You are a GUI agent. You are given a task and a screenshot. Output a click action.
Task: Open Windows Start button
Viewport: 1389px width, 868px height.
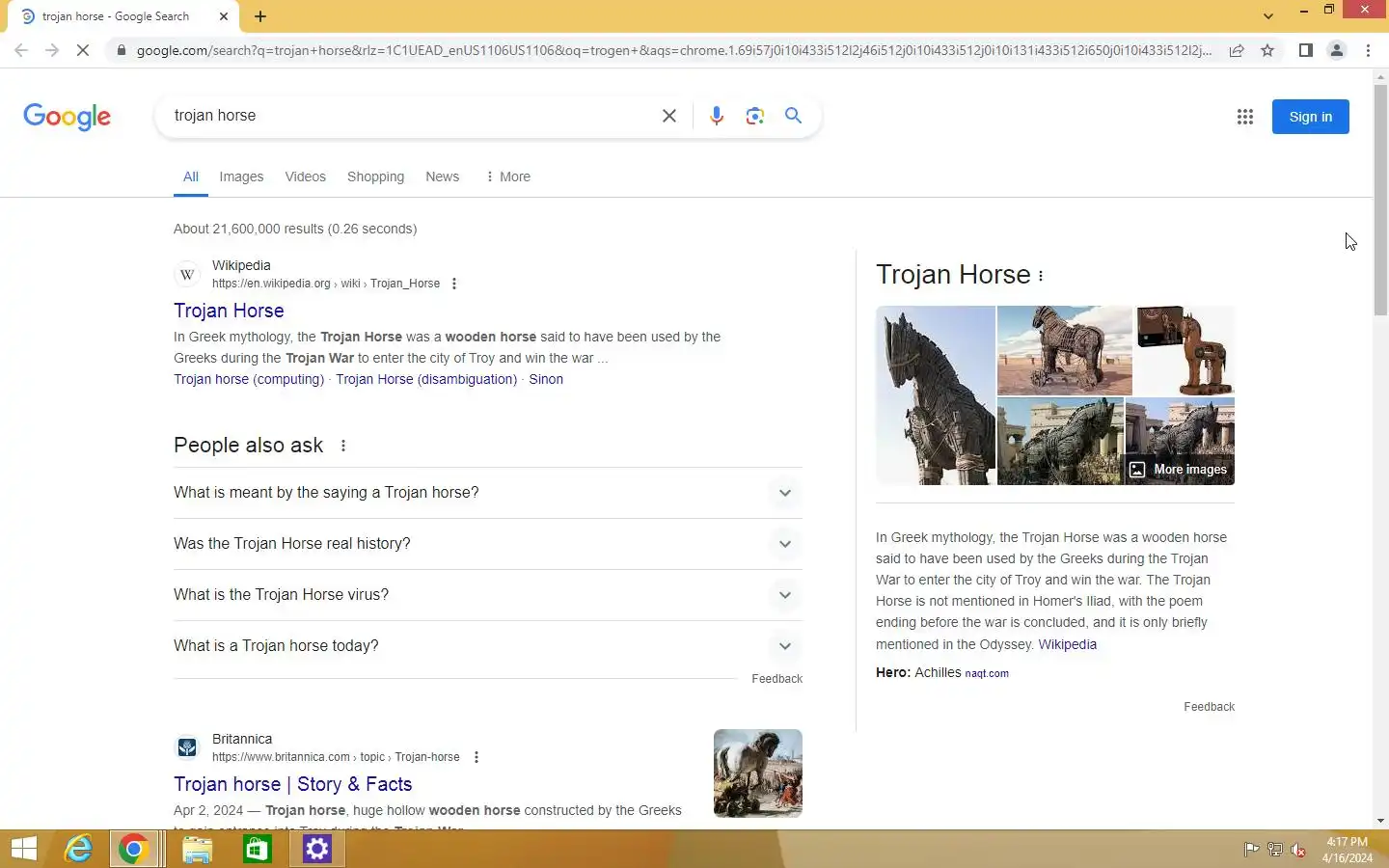pos(24,850)
